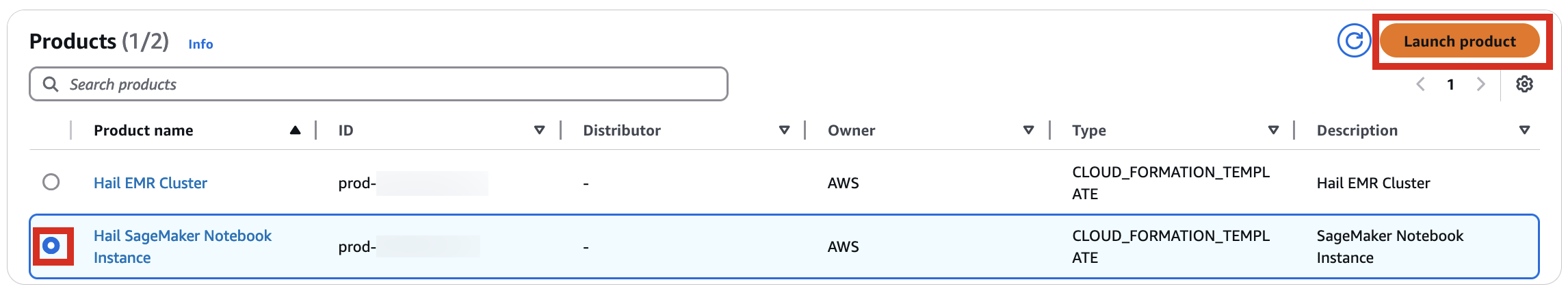
Task: Go to previous page chevron
Action: (x=1420, y=84)
